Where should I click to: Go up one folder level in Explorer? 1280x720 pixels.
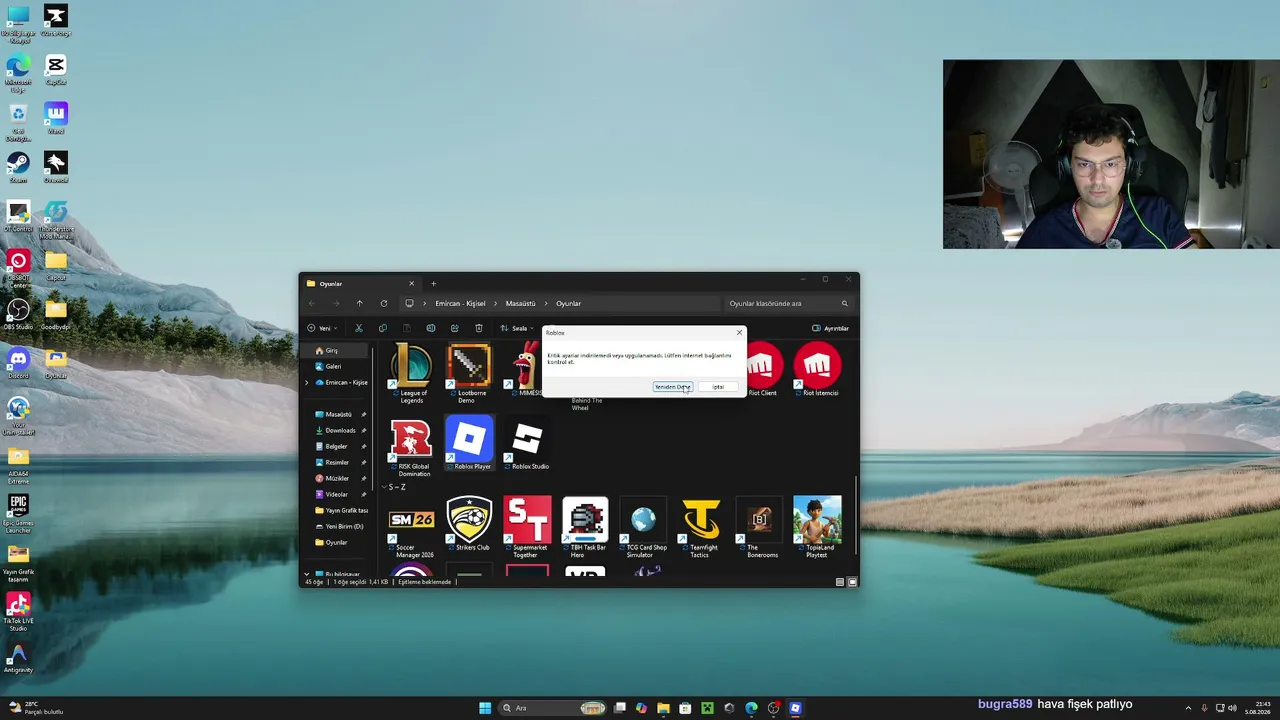pyautogui.click(x=360, y=303)
